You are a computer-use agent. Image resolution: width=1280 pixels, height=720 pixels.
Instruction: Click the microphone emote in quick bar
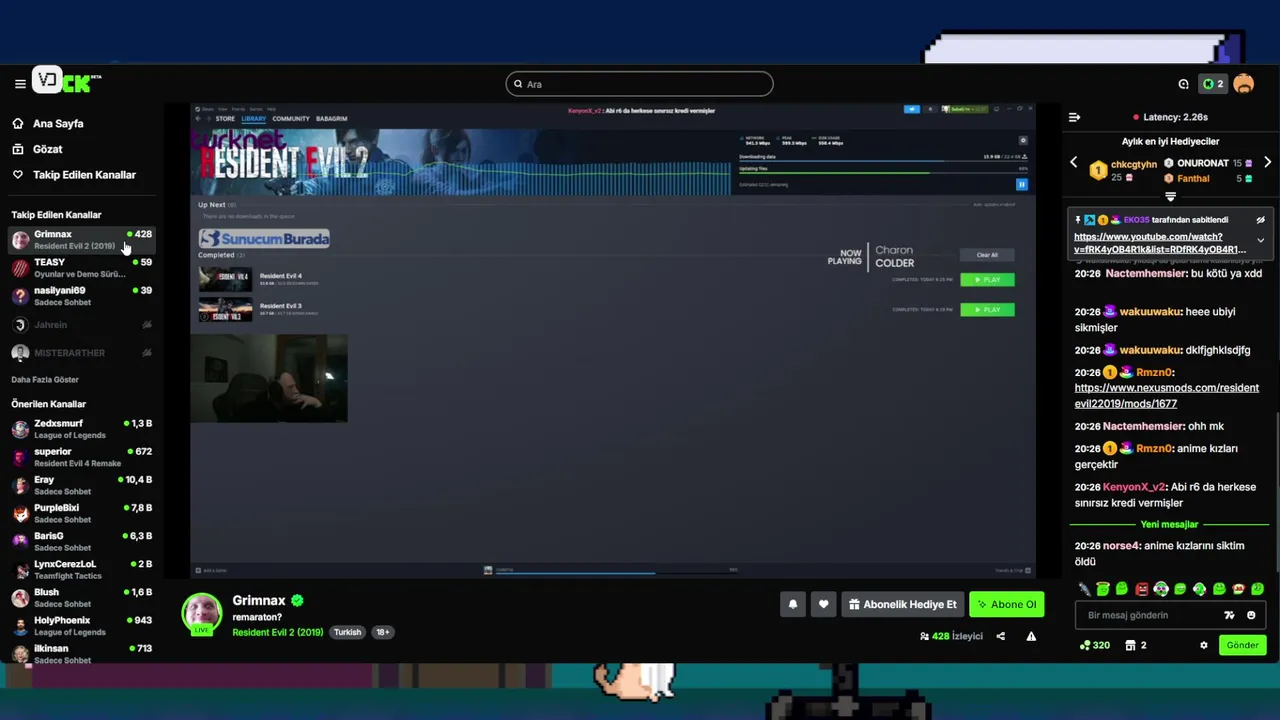(x=1084, y=589)
